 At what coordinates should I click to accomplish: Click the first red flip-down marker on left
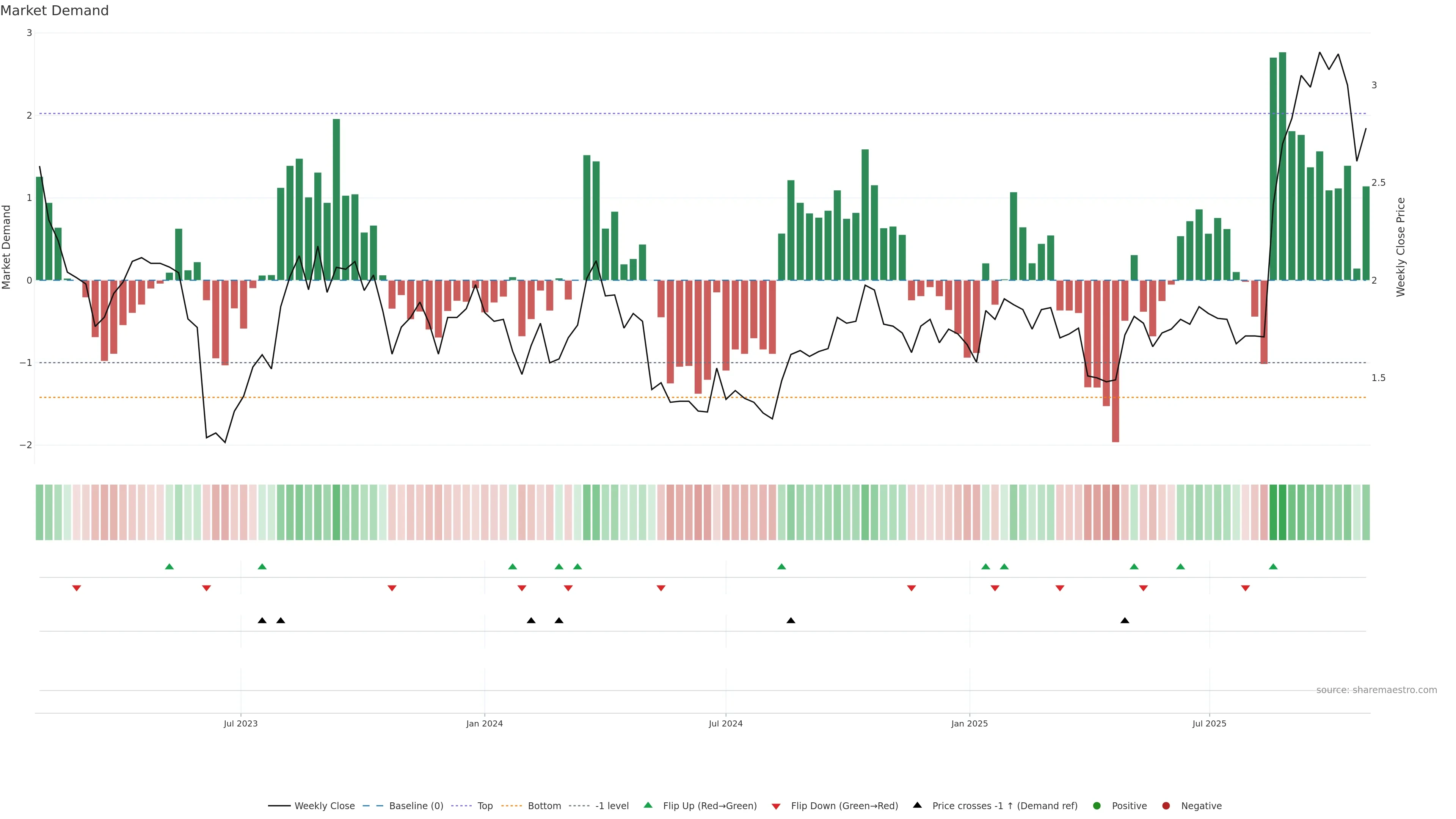click(x=76, y=588)
